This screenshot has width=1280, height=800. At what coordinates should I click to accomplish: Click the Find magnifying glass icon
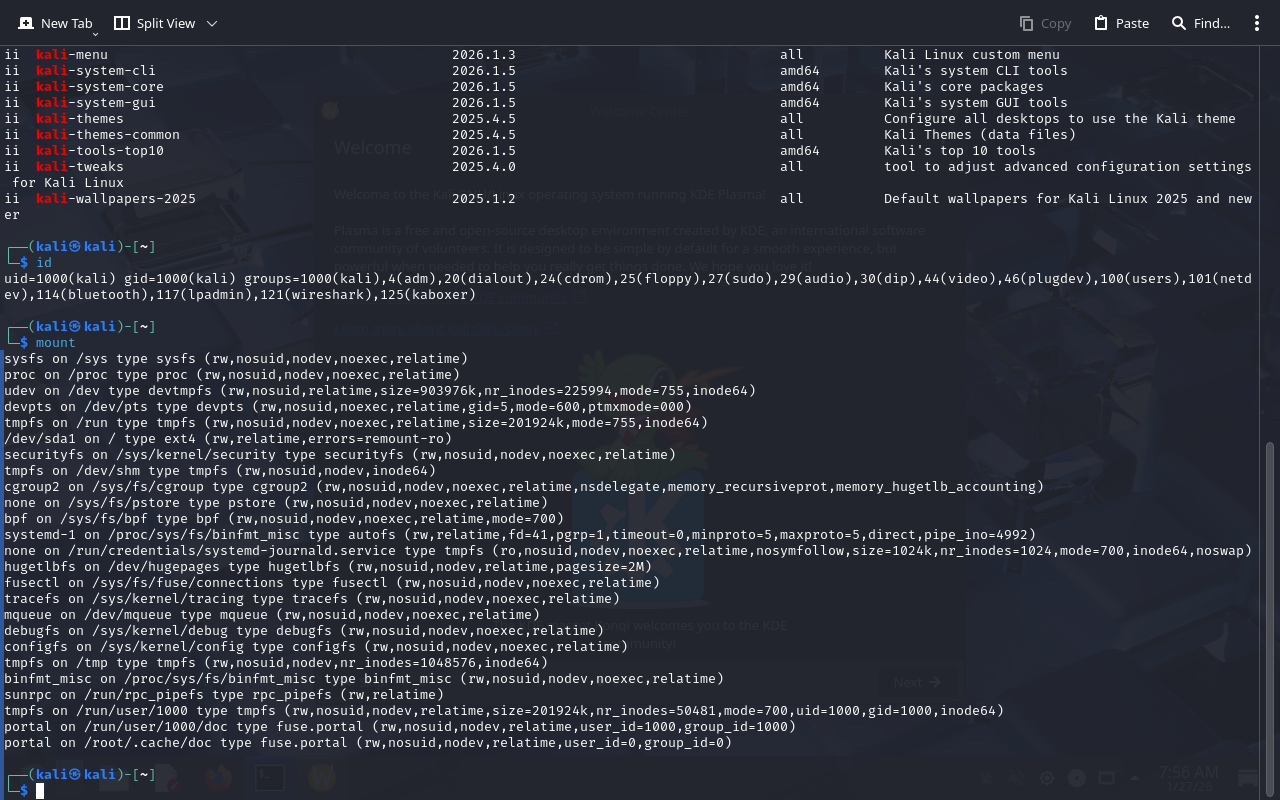tap(1179, 23)
